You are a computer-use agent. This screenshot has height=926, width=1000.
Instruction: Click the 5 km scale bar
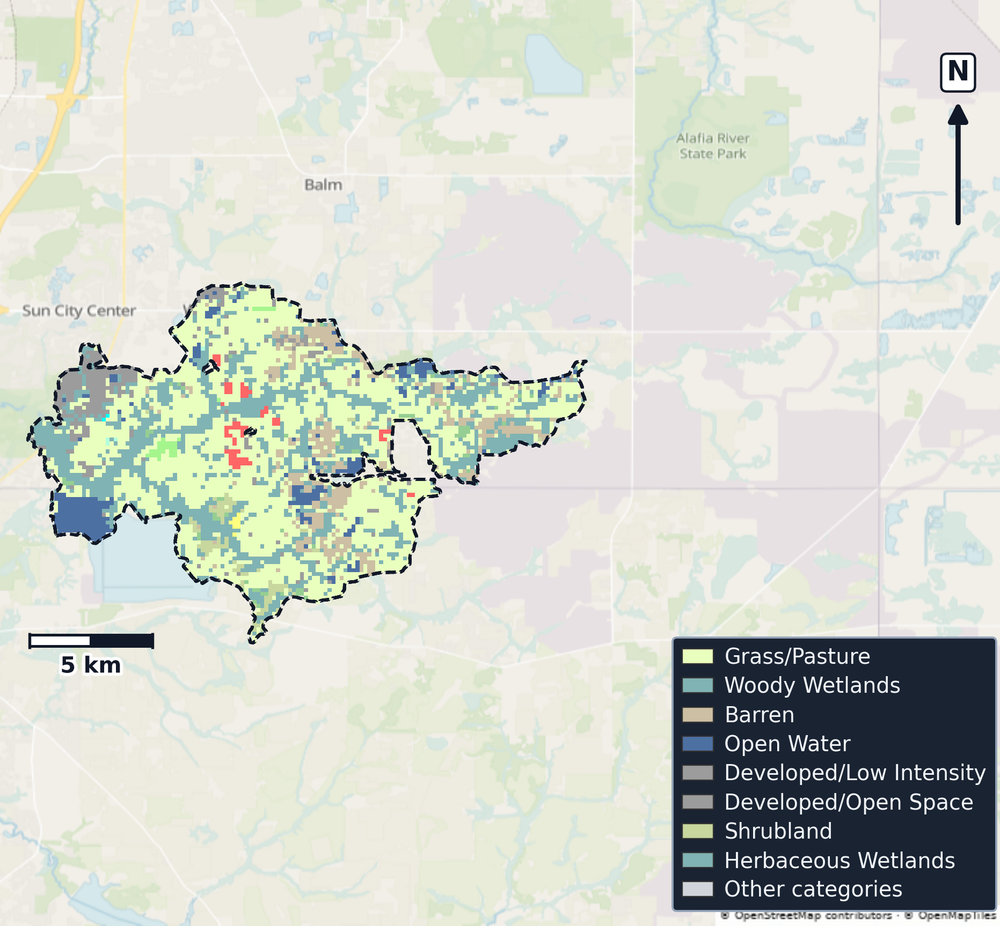[91, 640]
